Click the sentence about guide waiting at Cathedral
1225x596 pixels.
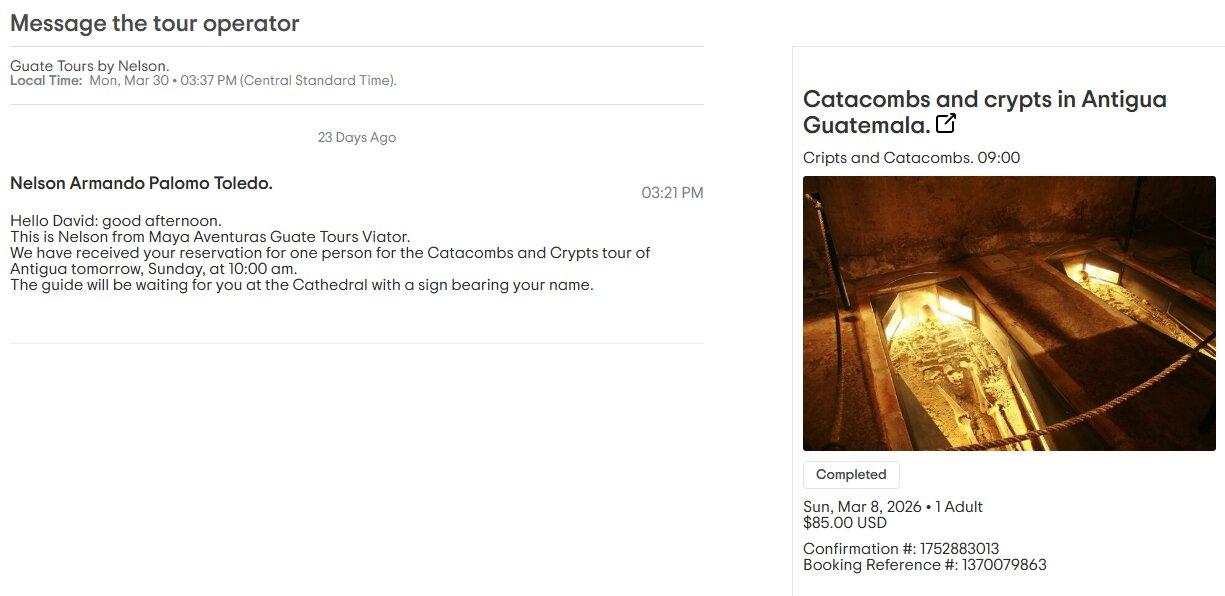click(302, 285)
